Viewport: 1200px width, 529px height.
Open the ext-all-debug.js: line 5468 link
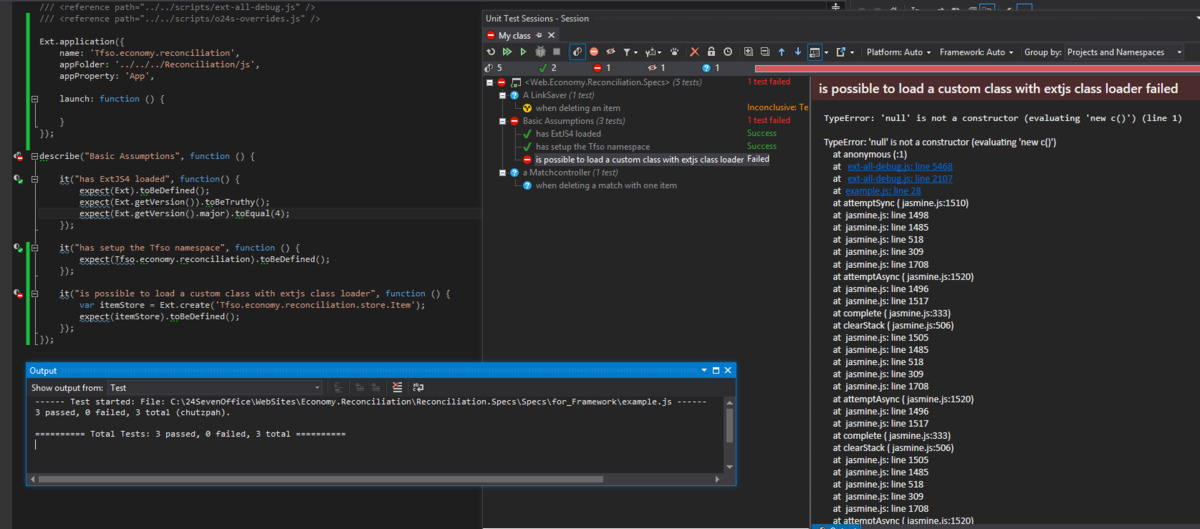[899, 166]
